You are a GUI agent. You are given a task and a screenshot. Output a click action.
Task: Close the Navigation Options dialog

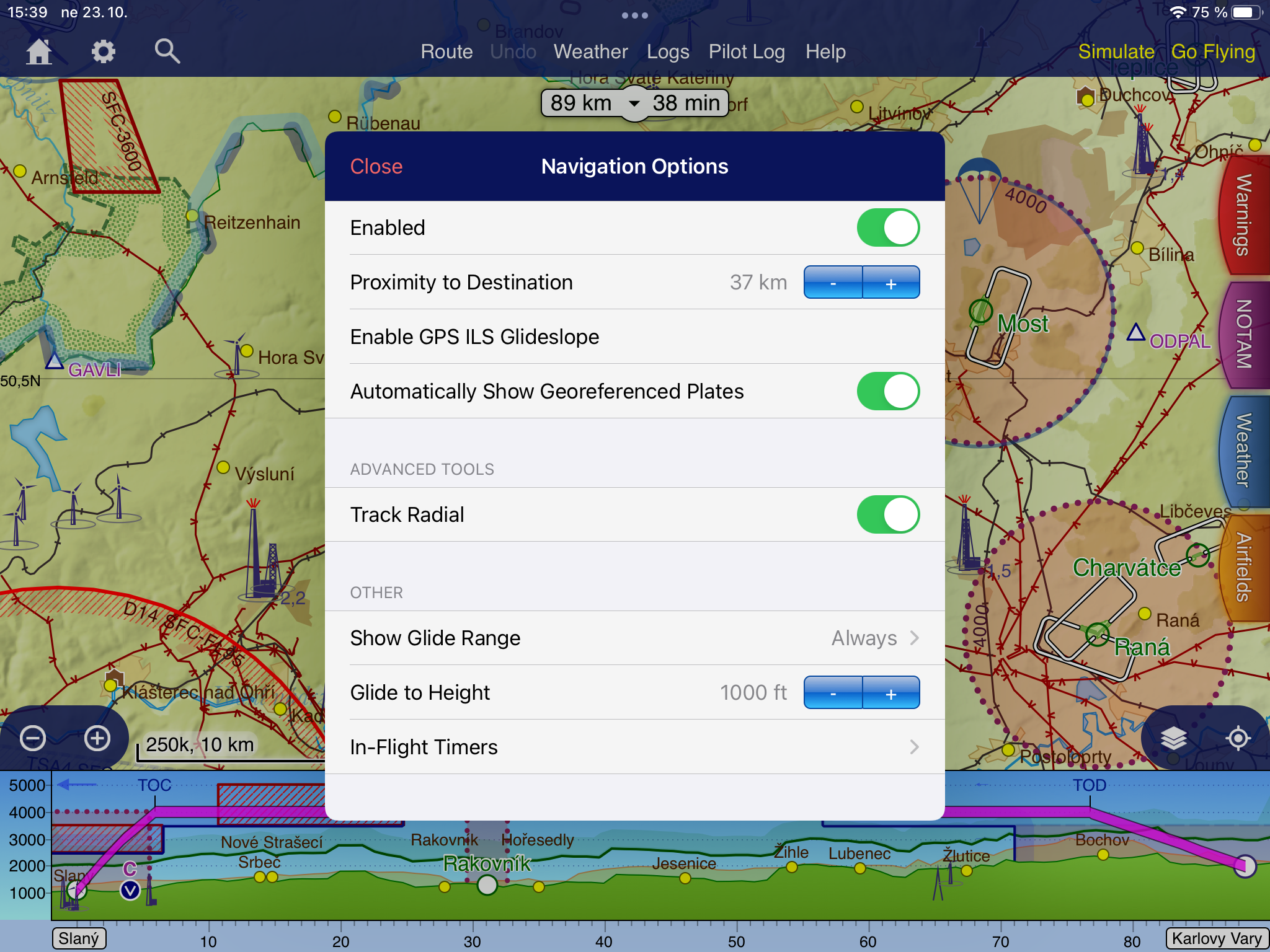[376, 166]
